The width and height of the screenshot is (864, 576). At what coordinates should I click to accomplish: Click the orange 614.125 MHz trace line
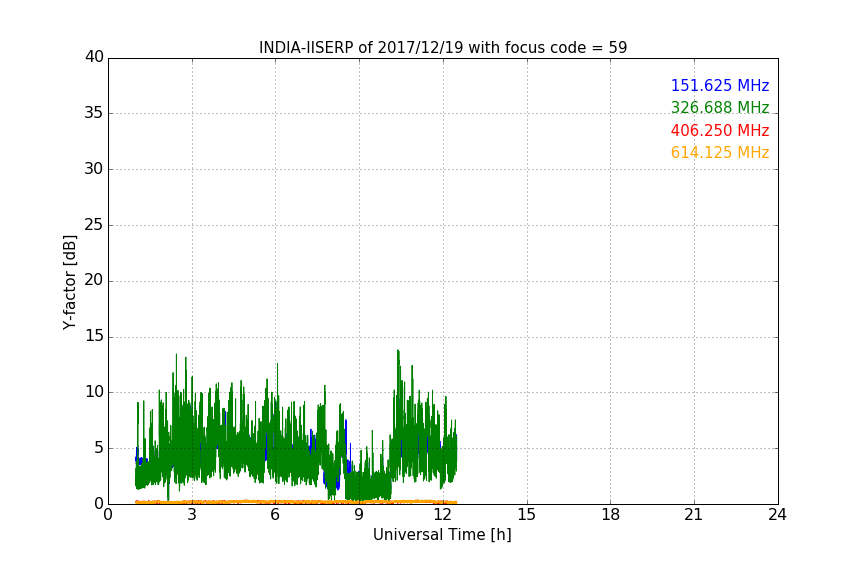(x=296, y=502)
